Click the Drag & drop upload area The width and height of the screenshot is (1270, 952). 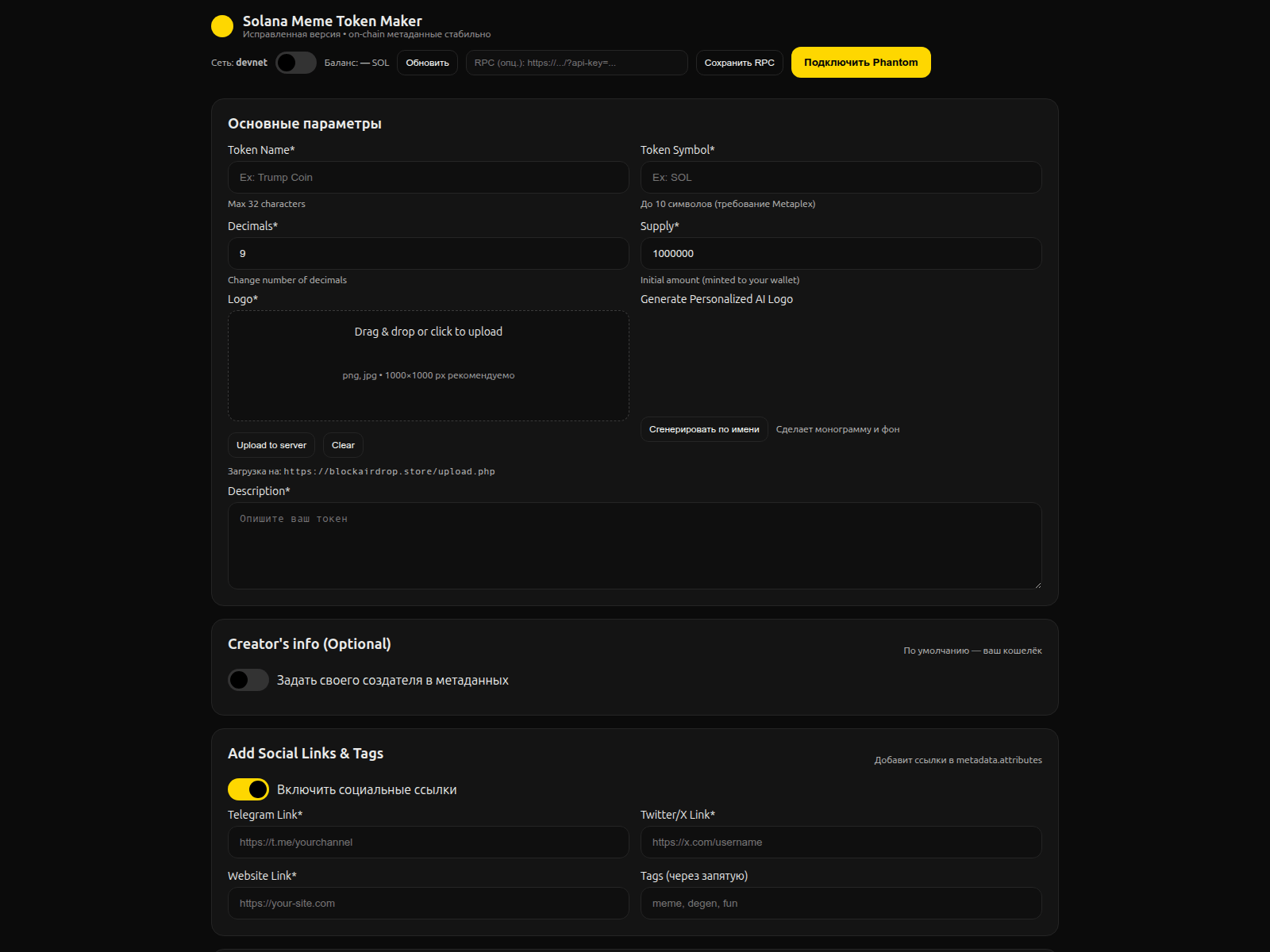[x=428, y=365]
